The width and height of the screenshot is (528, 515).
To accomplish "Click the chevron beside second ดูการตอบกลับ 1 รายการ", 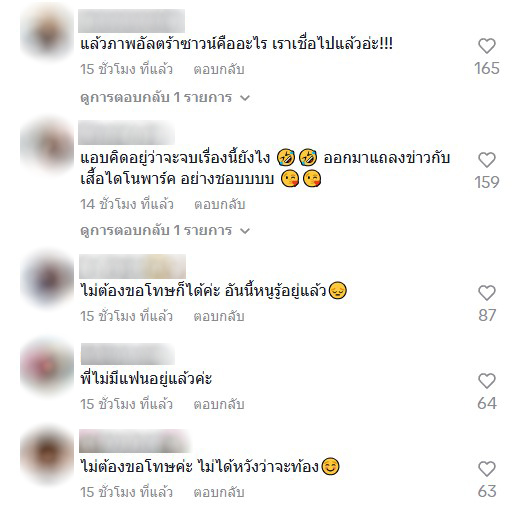I will 245,231.
